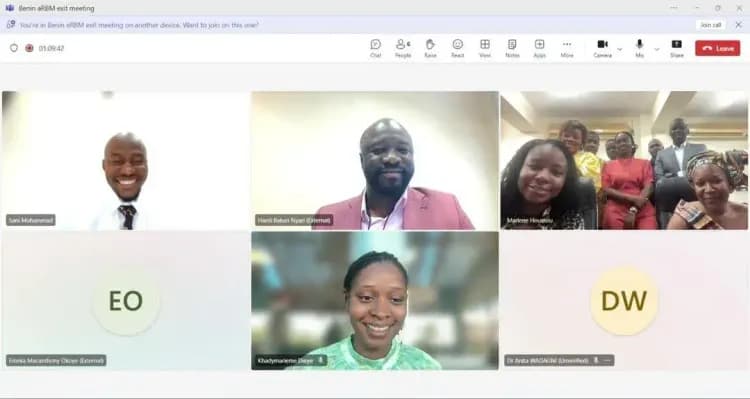Click the red Leave button
This screenshot has height=399, width=750.
(x=717, y=48)
